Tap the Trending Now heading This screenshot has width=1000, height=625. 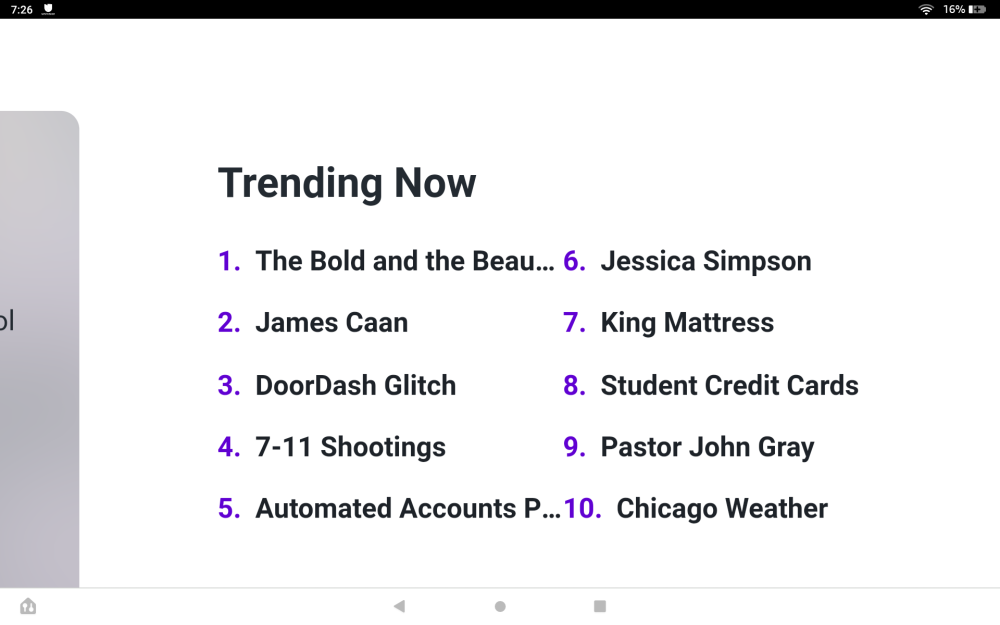pyautogui.click(x=347, y=183)
